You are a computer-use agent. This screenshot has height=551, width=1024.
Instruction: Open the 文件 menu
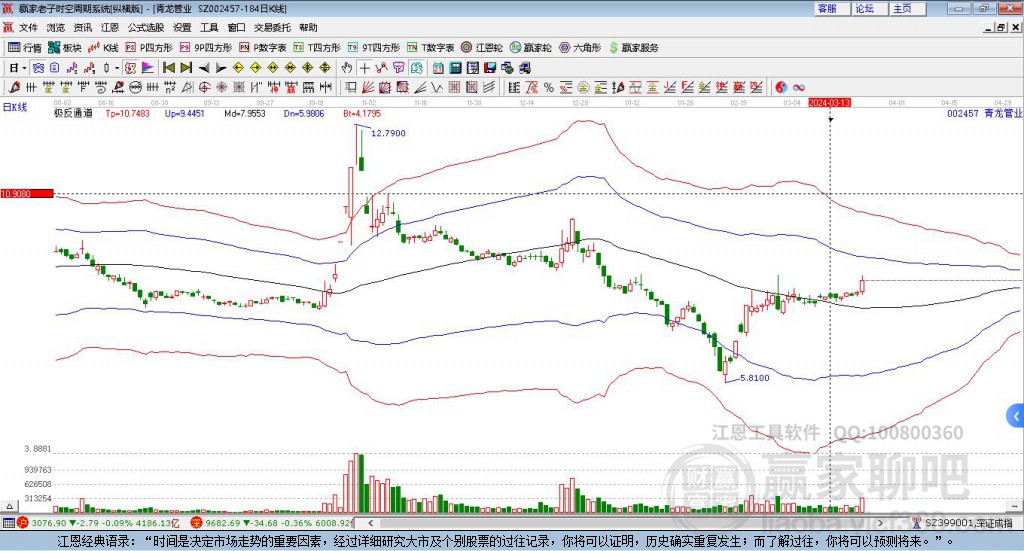[28, 27]
